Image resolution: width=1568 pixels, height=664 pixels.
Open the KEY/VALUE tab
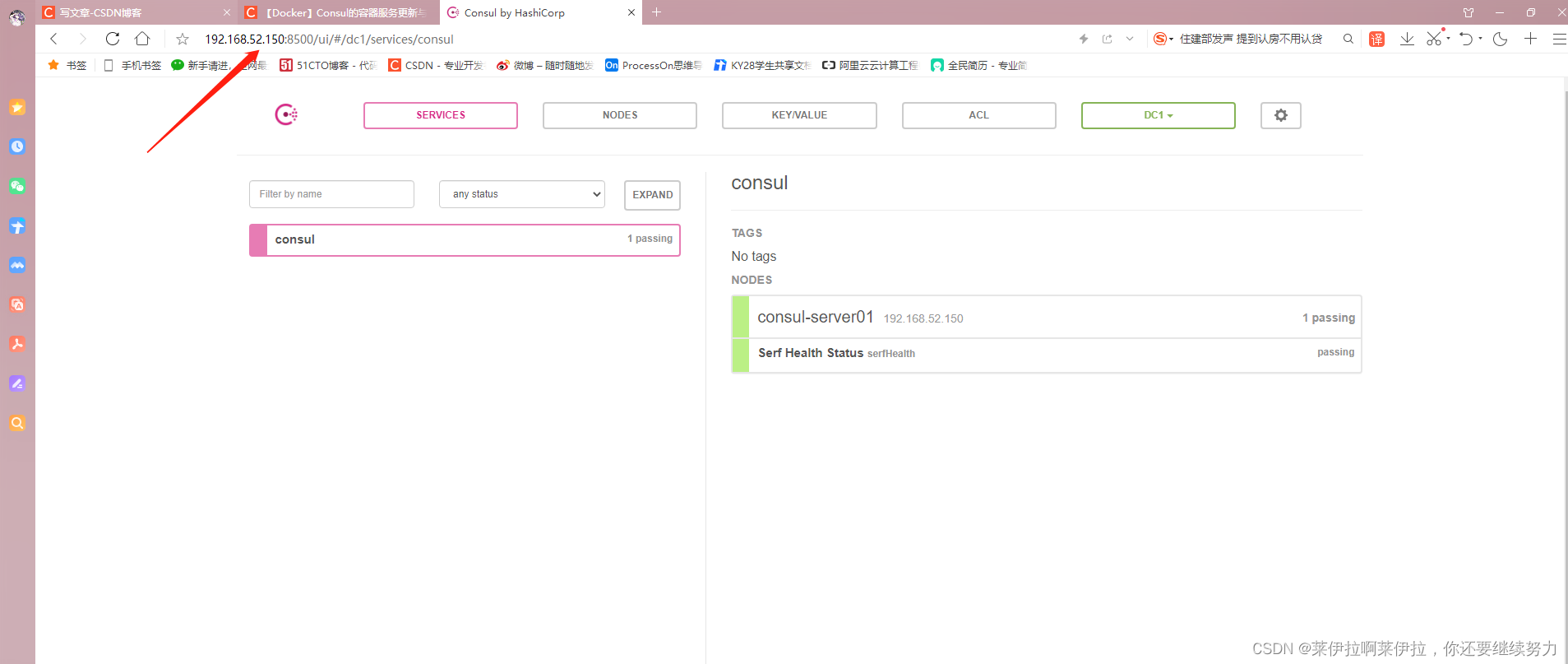click(799, 115)
